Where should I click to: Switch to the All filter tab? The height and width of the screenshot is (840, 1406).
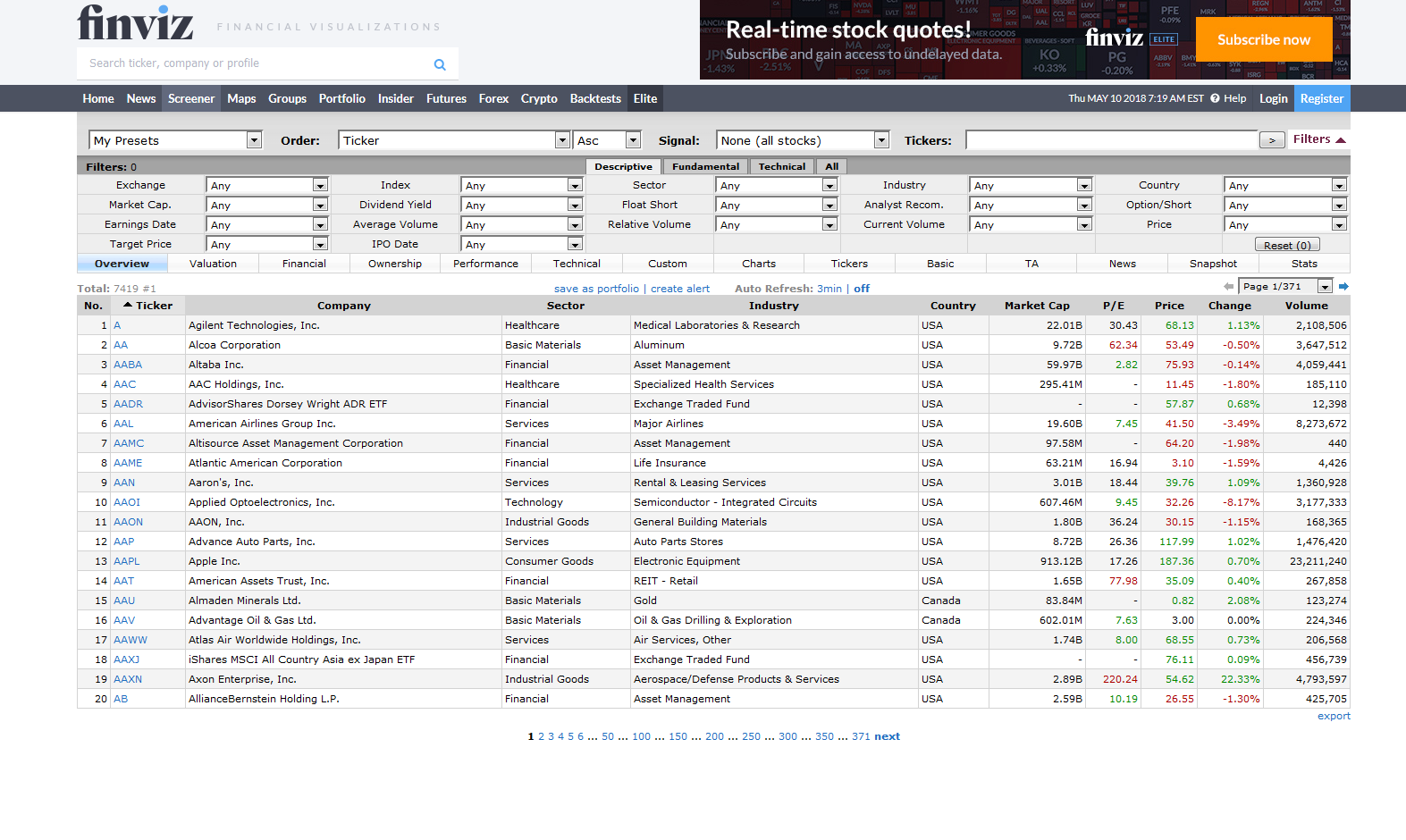pos(831,166)
